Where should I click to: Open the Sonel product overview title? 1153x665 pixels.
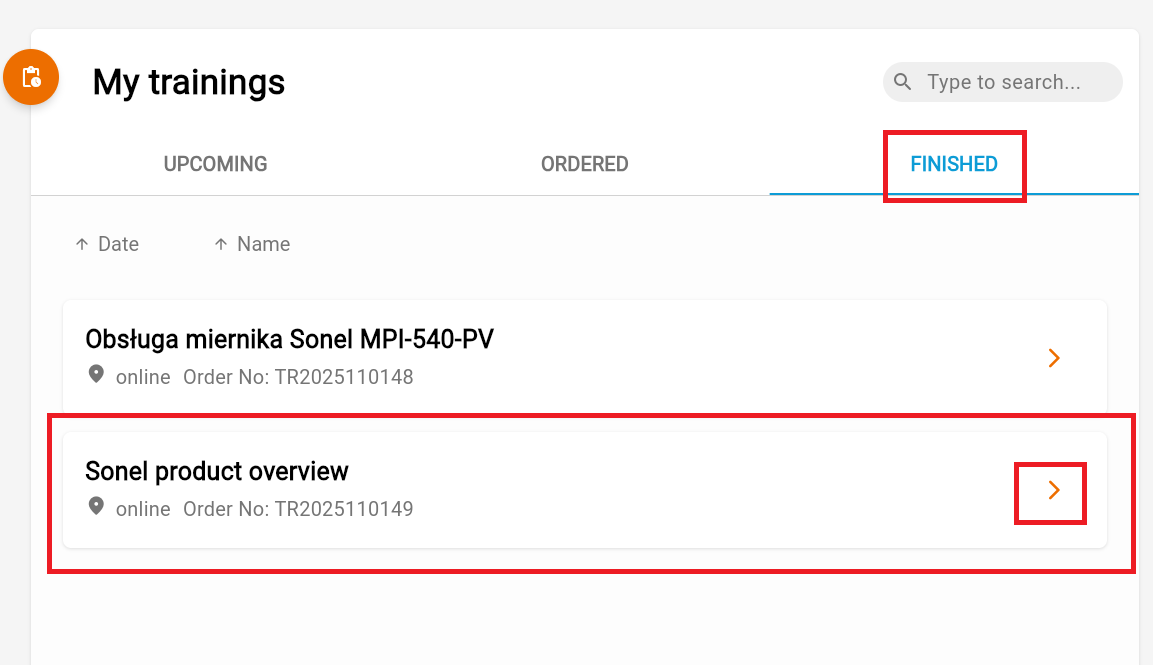pos(217,471)
